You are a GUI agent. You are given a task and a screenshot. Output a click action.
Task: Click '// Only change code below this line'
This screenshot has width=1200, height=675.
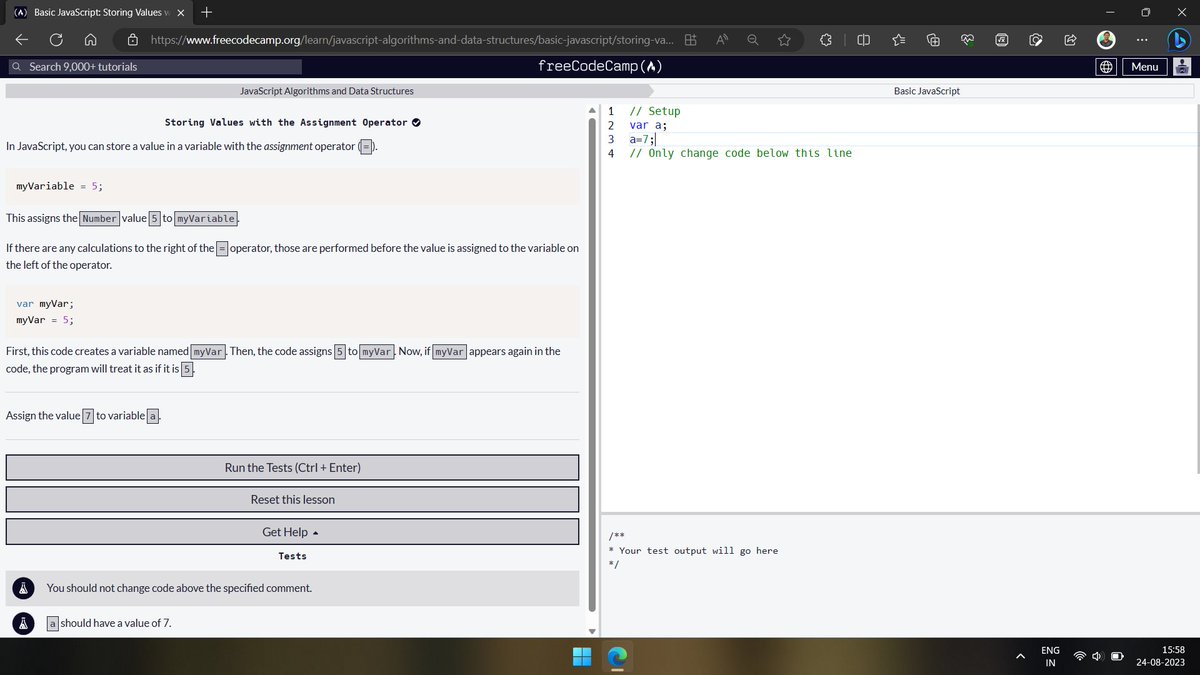click(740, 153)
